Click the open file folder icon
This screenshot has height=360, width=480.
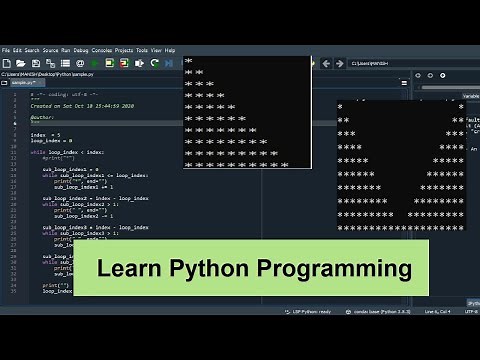[x=21, y=63]
